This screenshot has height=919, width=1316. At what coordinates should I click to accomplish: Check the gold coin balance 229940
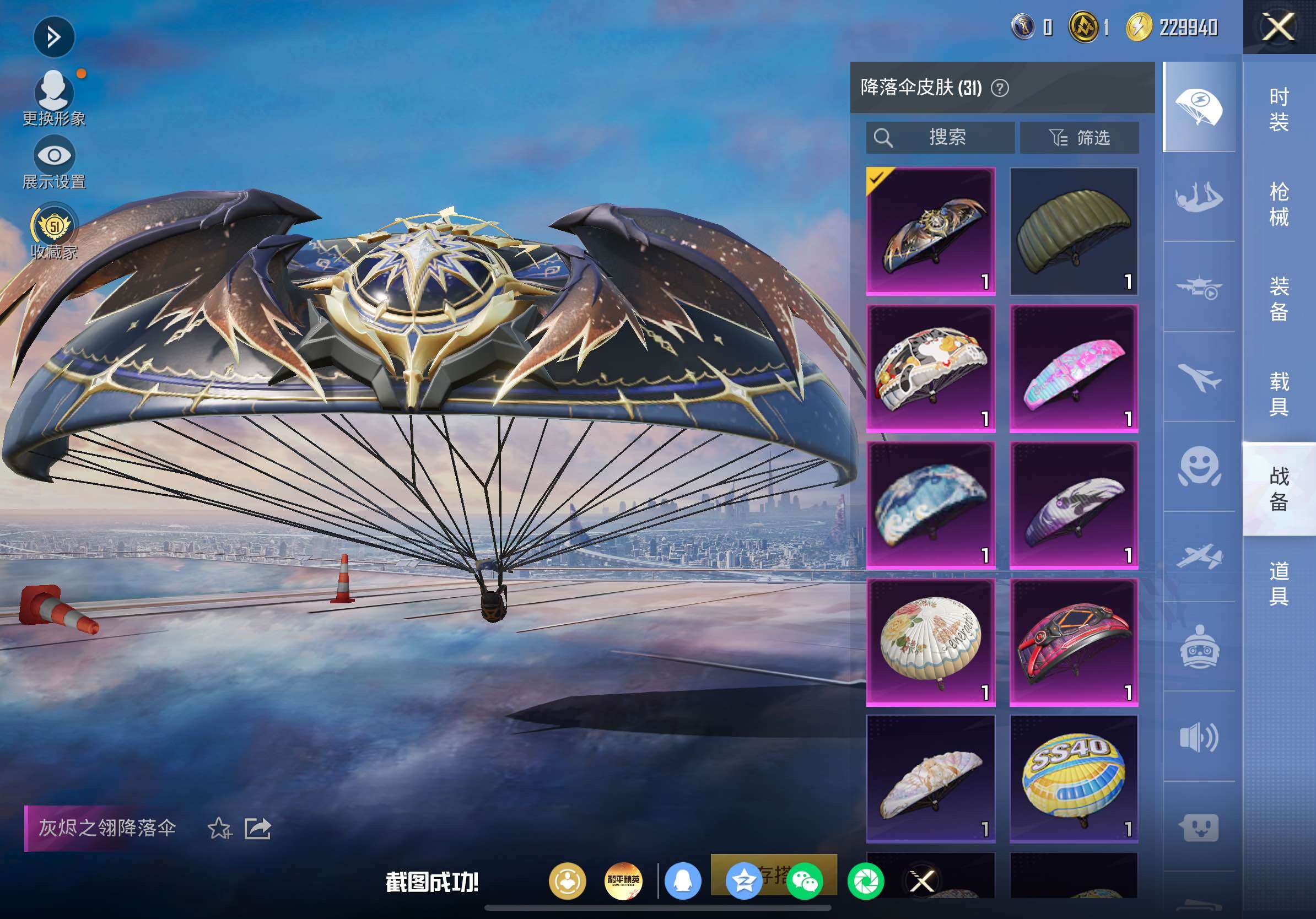[1173, 27]
